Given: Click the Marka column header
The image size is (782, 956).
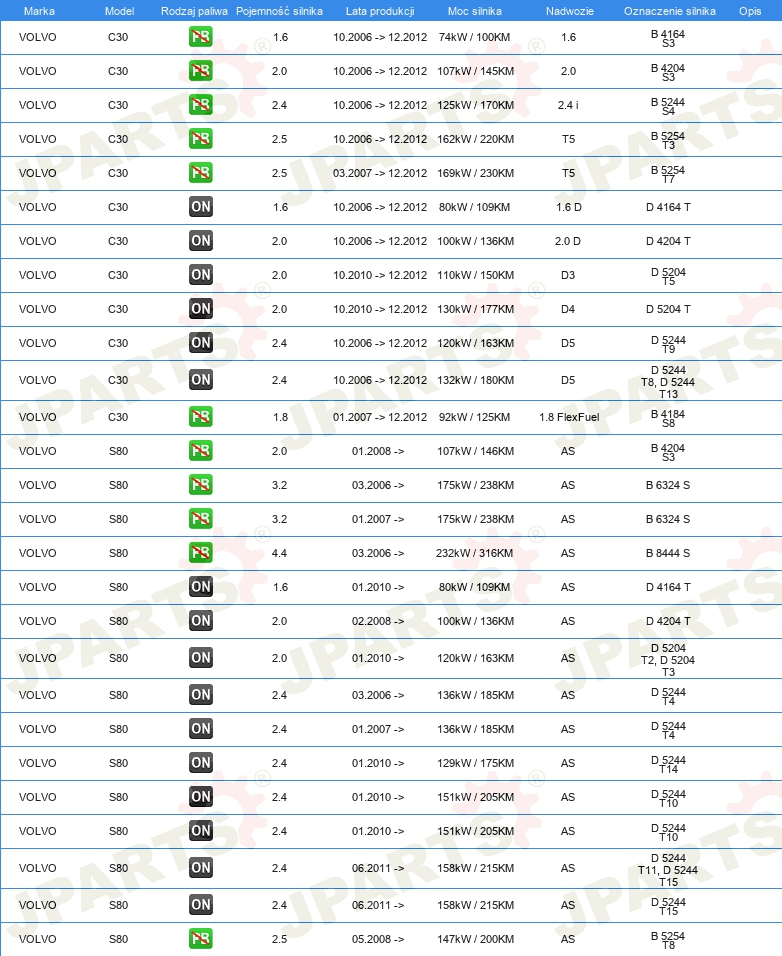Looking at the screenshot, I should click(39, 11).
